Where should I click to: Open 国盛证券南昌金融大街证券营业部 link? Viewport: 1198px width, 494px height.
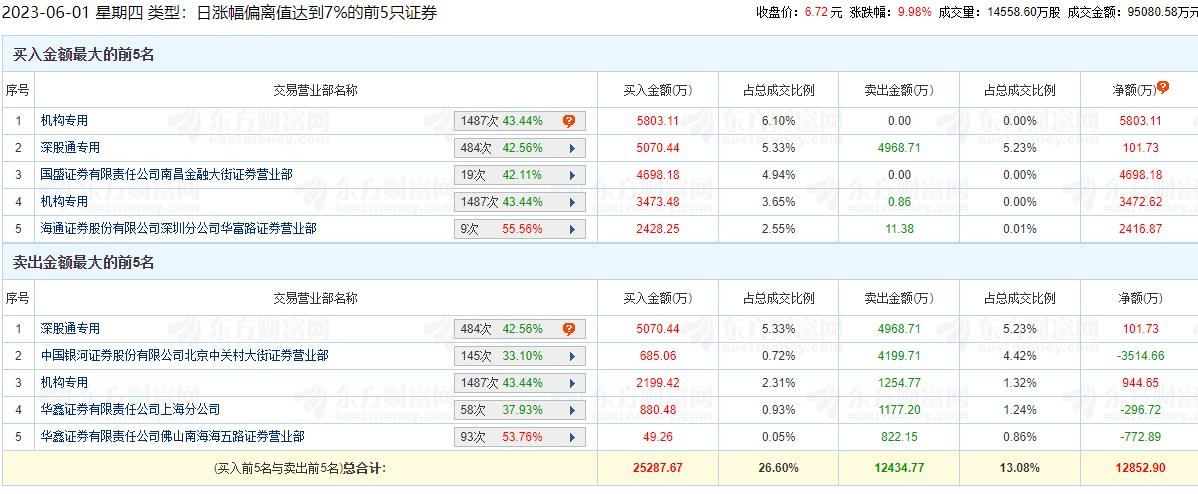[167, 175]
